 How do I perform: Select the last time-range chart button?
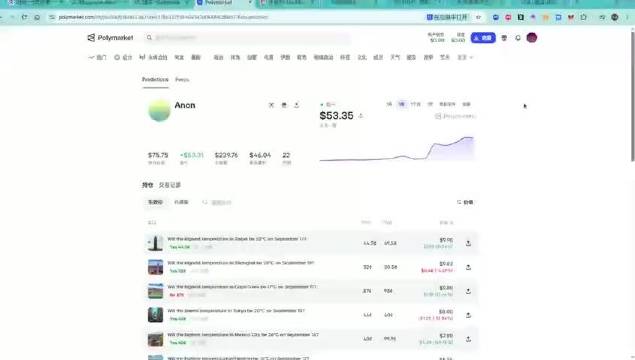[467, 104]
